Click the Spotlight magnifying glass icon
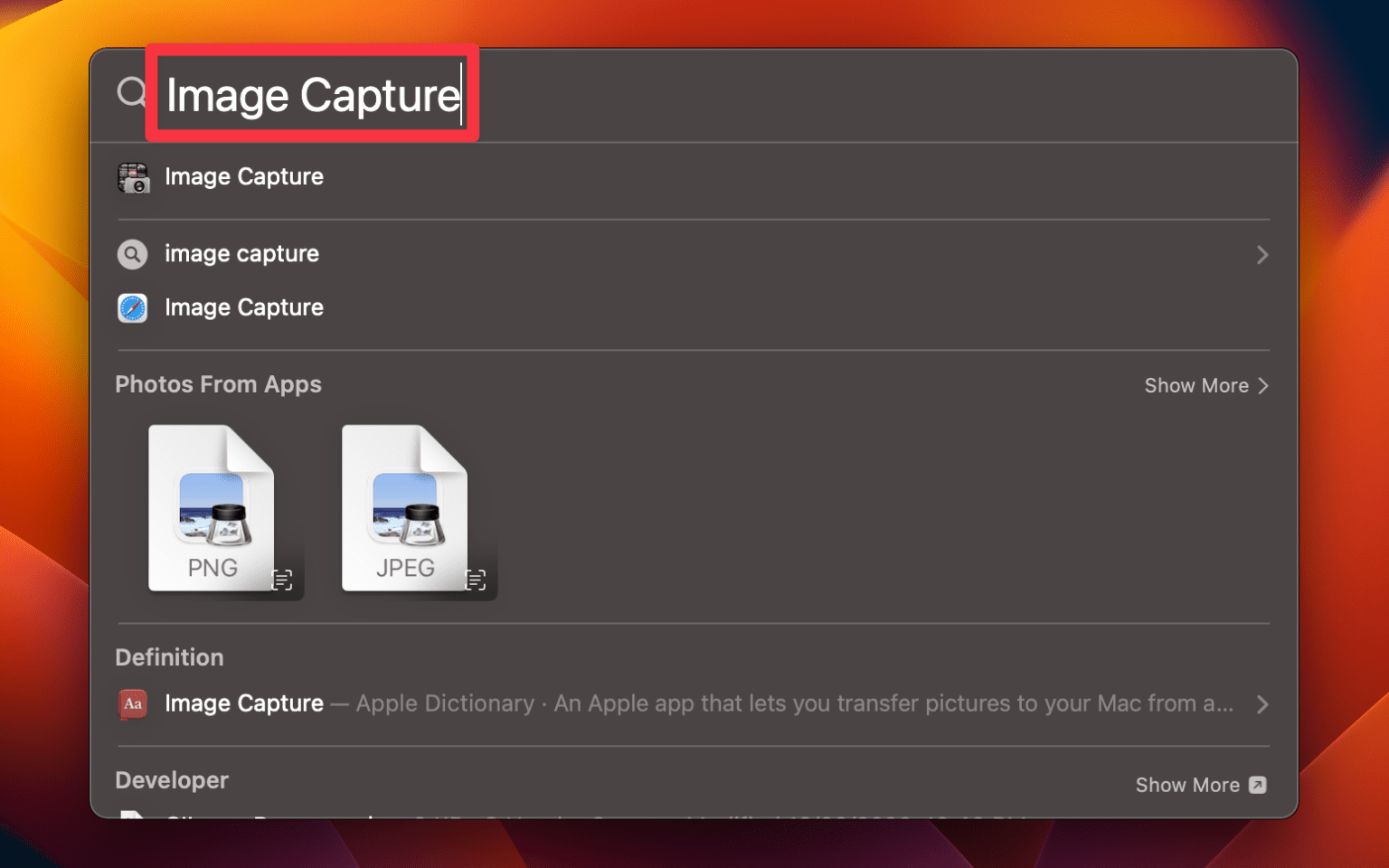This screenshot has width=1389, height=868. pos(132,92)
